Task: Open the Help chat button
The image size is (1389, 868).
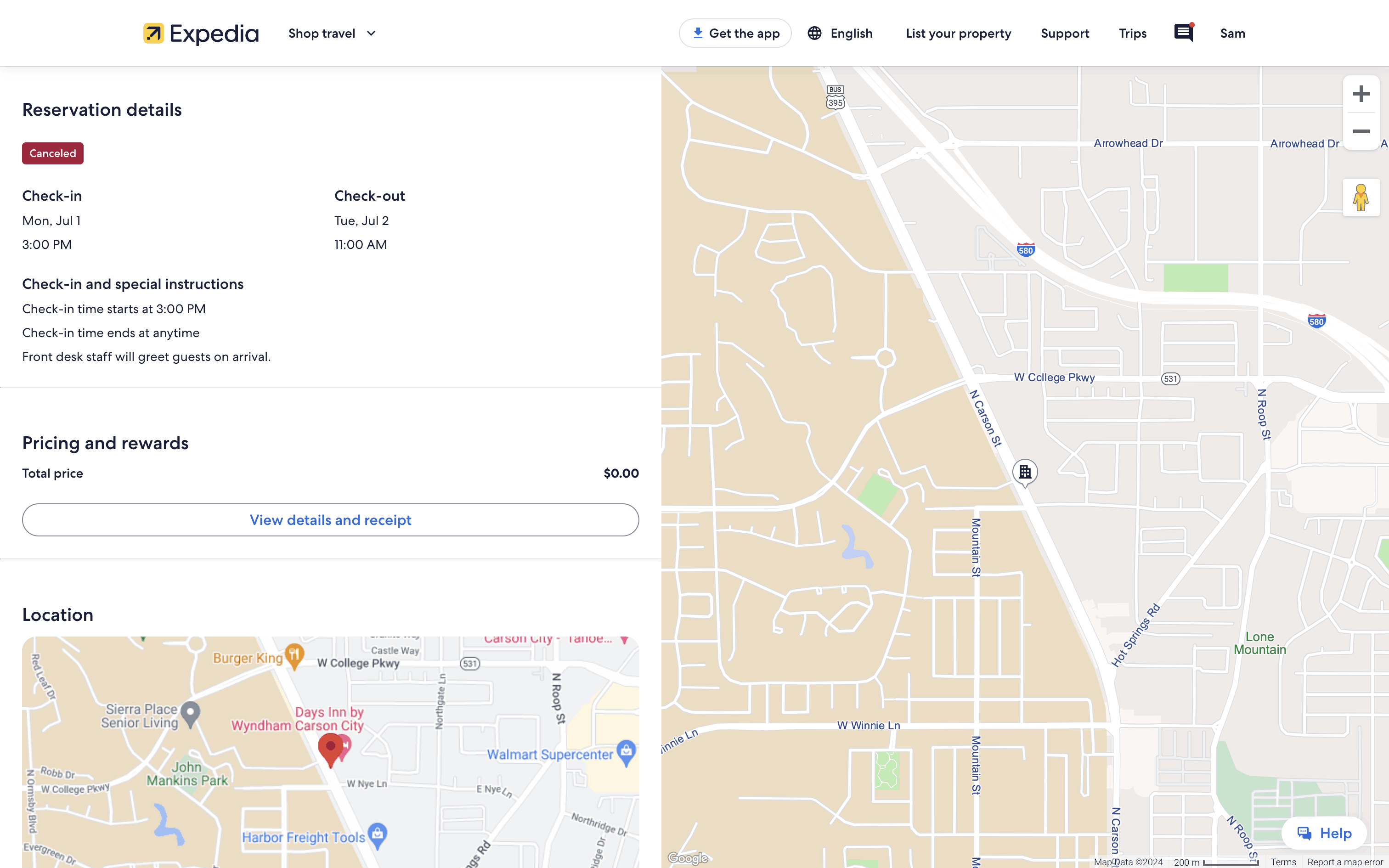Action: point(1324,833)
